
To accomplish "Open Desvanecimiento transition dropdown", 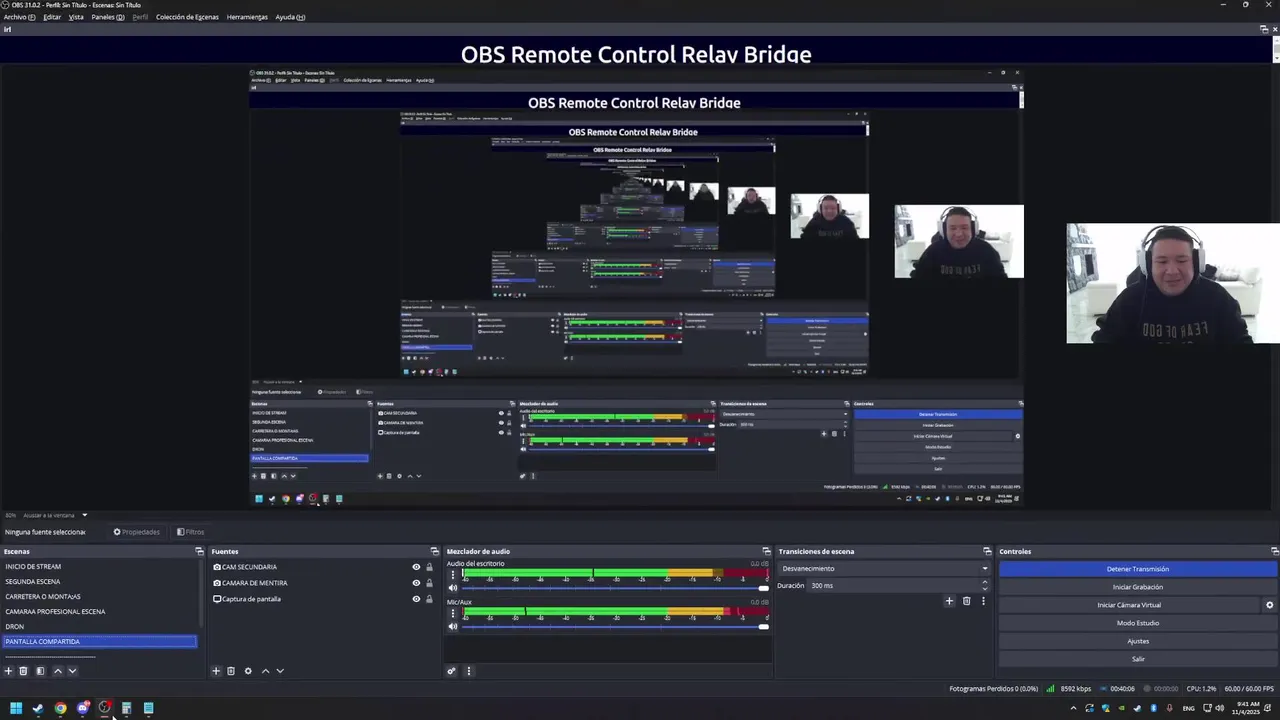I will 884,568.
